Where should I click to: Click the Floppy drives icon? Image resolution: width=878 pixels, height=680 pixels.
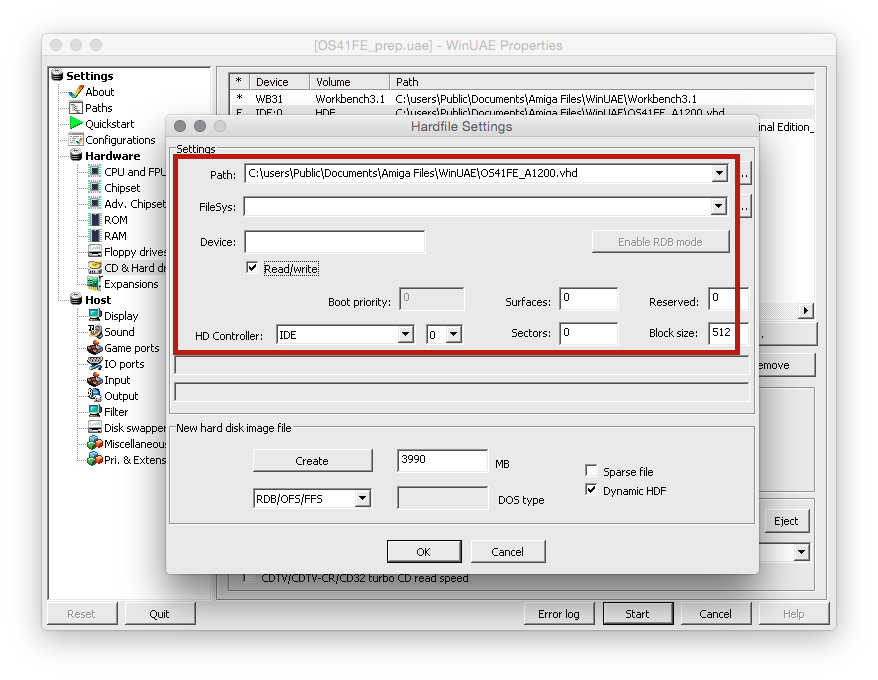(x=95, y=251)
